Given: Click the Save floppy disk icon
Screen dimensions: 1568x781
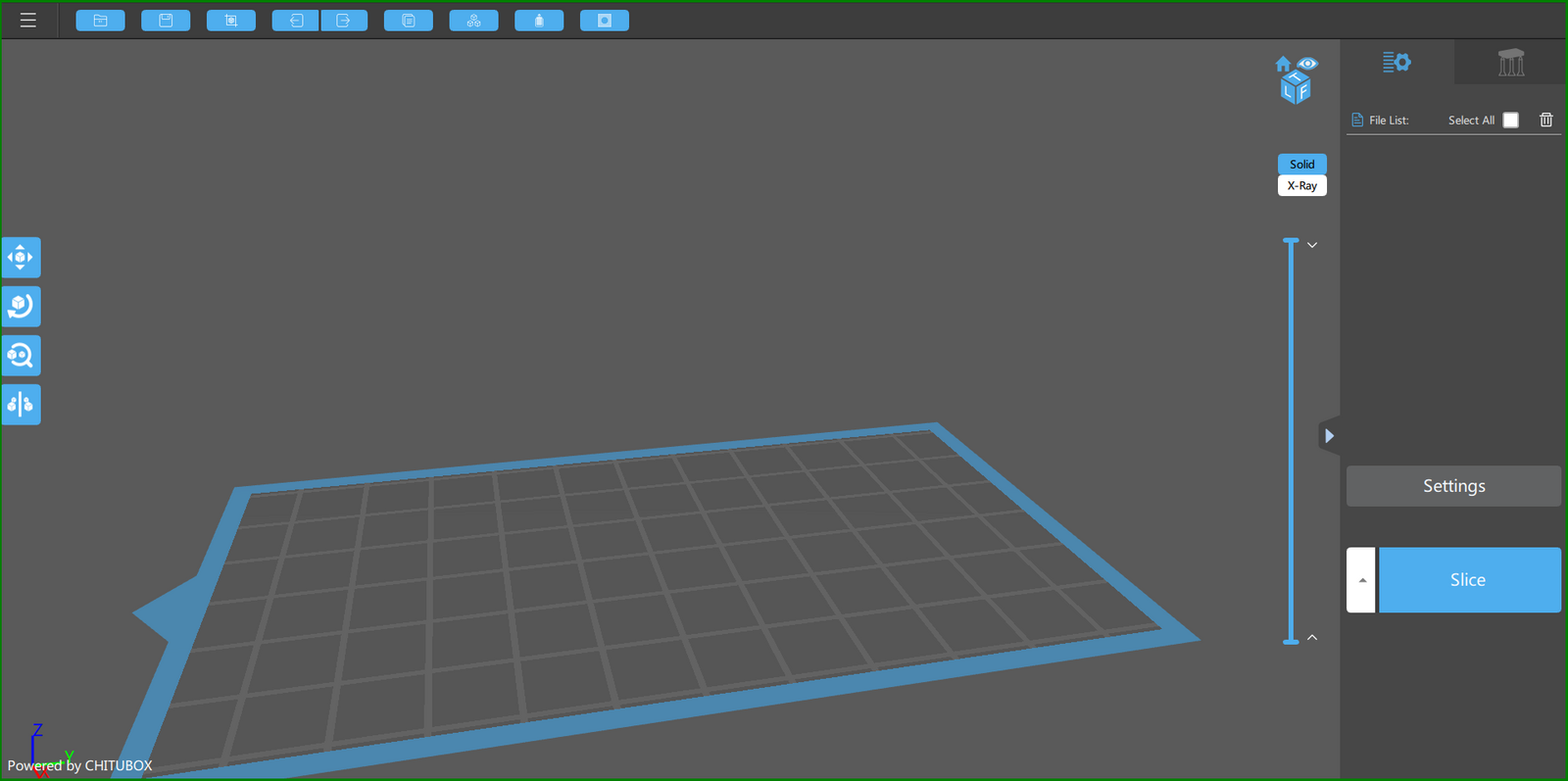Looking at the screenshot, I should 166,21.
